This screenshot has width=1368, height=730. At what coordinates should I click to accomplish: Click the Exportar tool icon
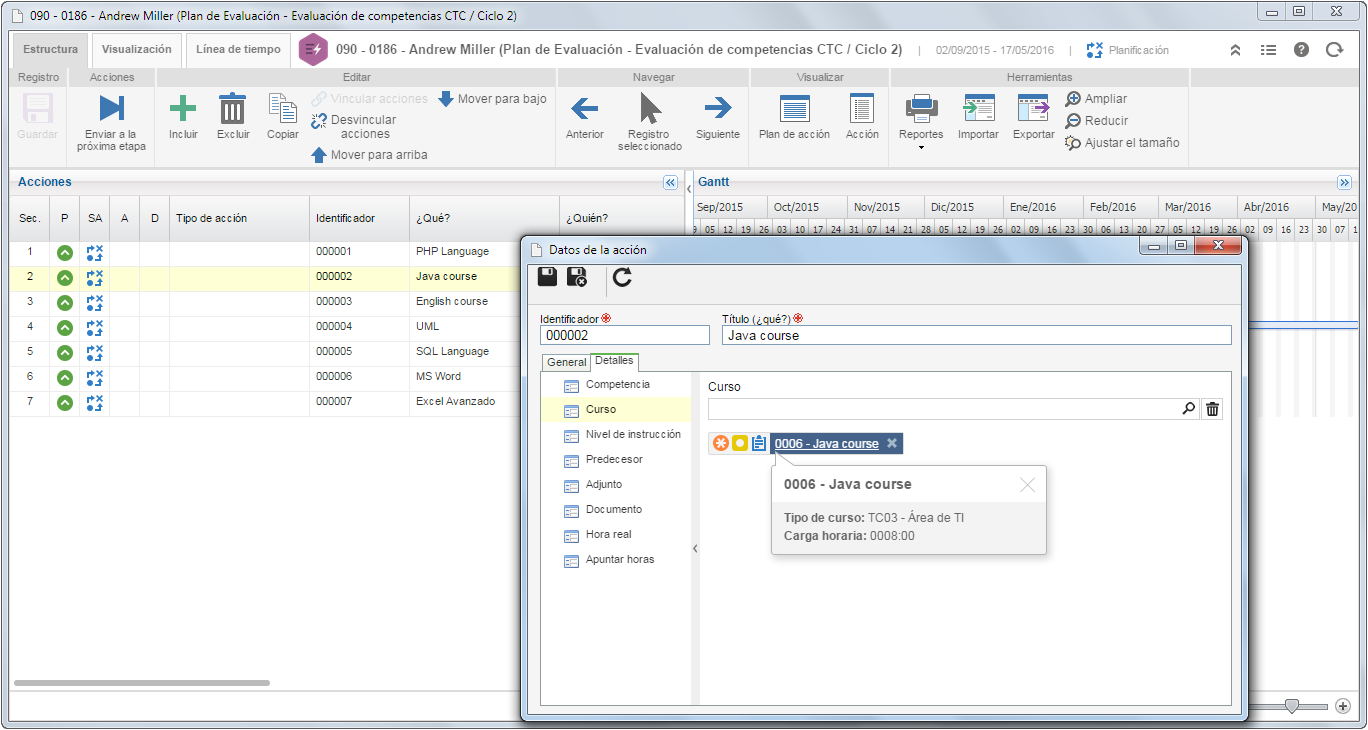tap(1033, 108)
